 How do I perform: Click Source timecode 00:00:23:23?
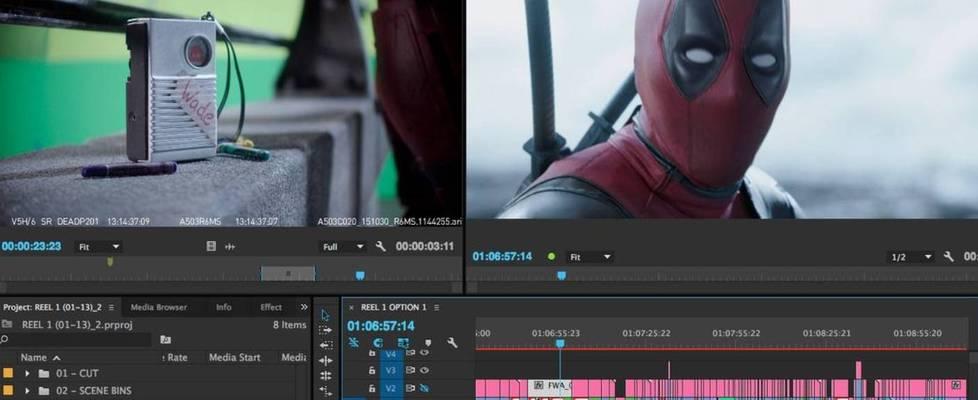coord(31,246)
